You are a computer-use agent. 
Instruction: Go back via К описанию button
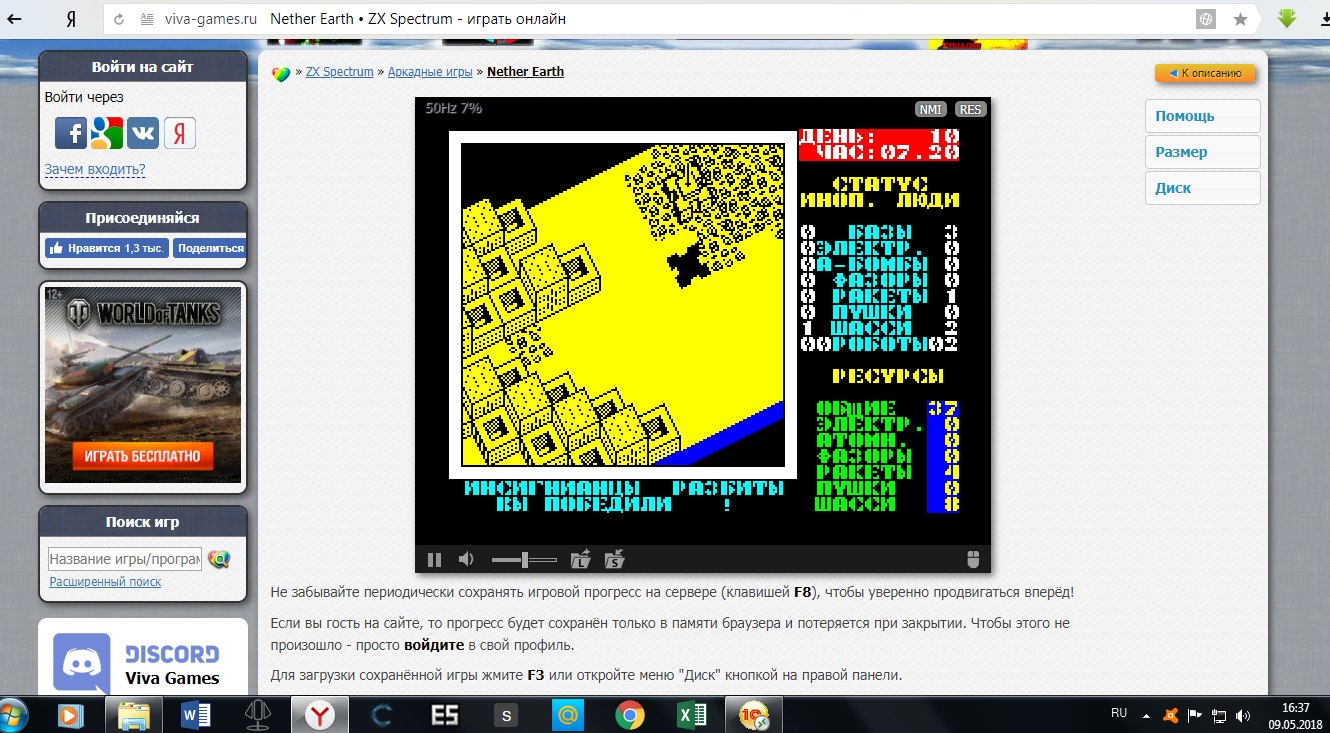pyautogui.click(x=1205, y=73)
